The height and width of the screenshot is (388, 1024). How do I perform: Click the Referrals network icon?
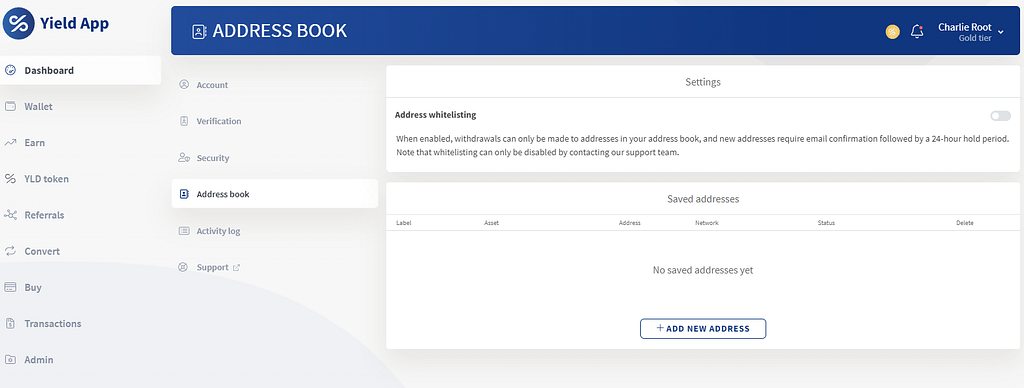pyautogui.click(x=10, y=215)
